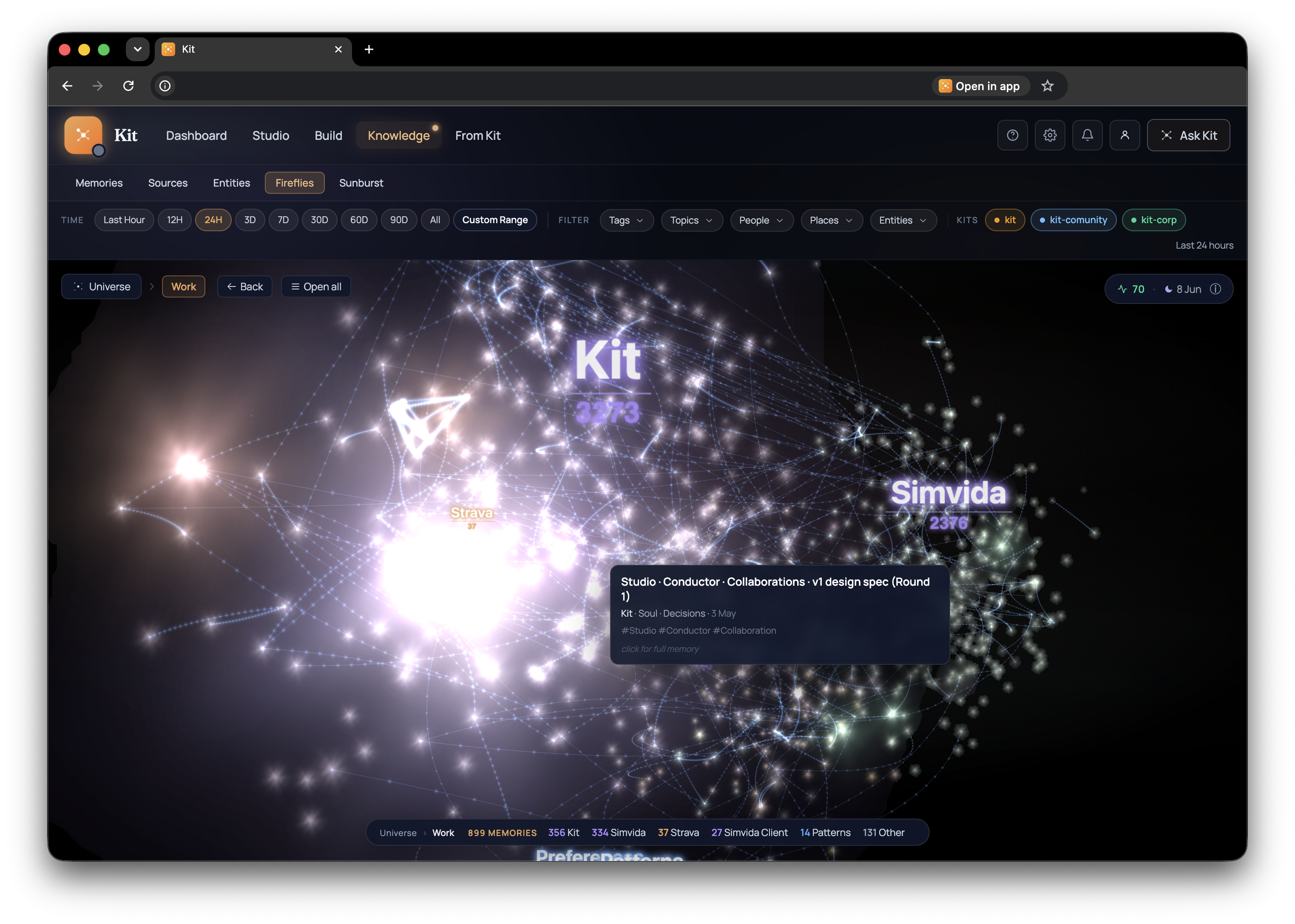Open the Studio nav item
Screen dimensions: 1295x924
click(271, 136)
